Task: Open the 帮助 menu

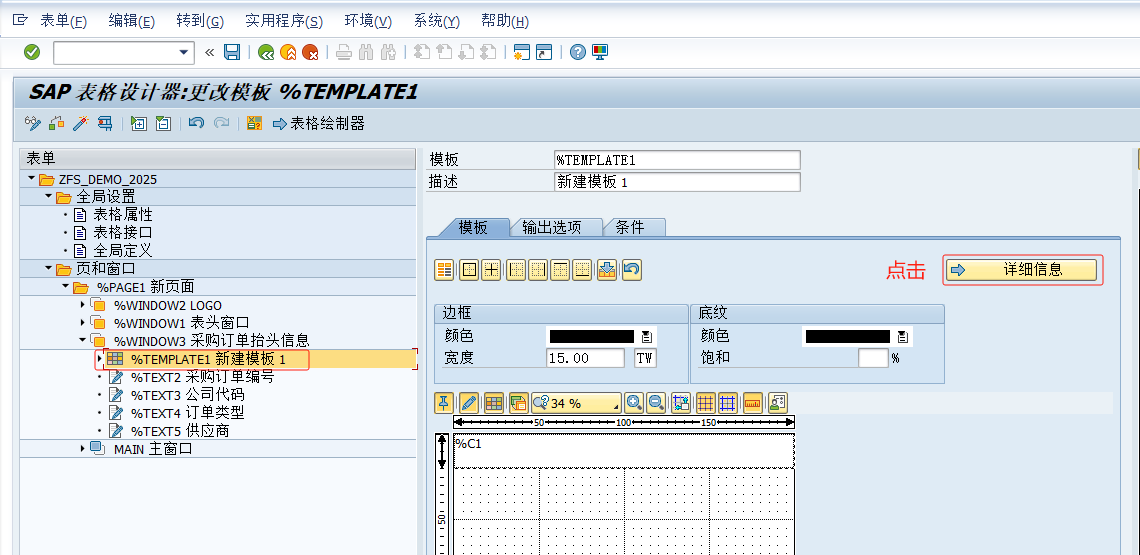Action: 505,21
